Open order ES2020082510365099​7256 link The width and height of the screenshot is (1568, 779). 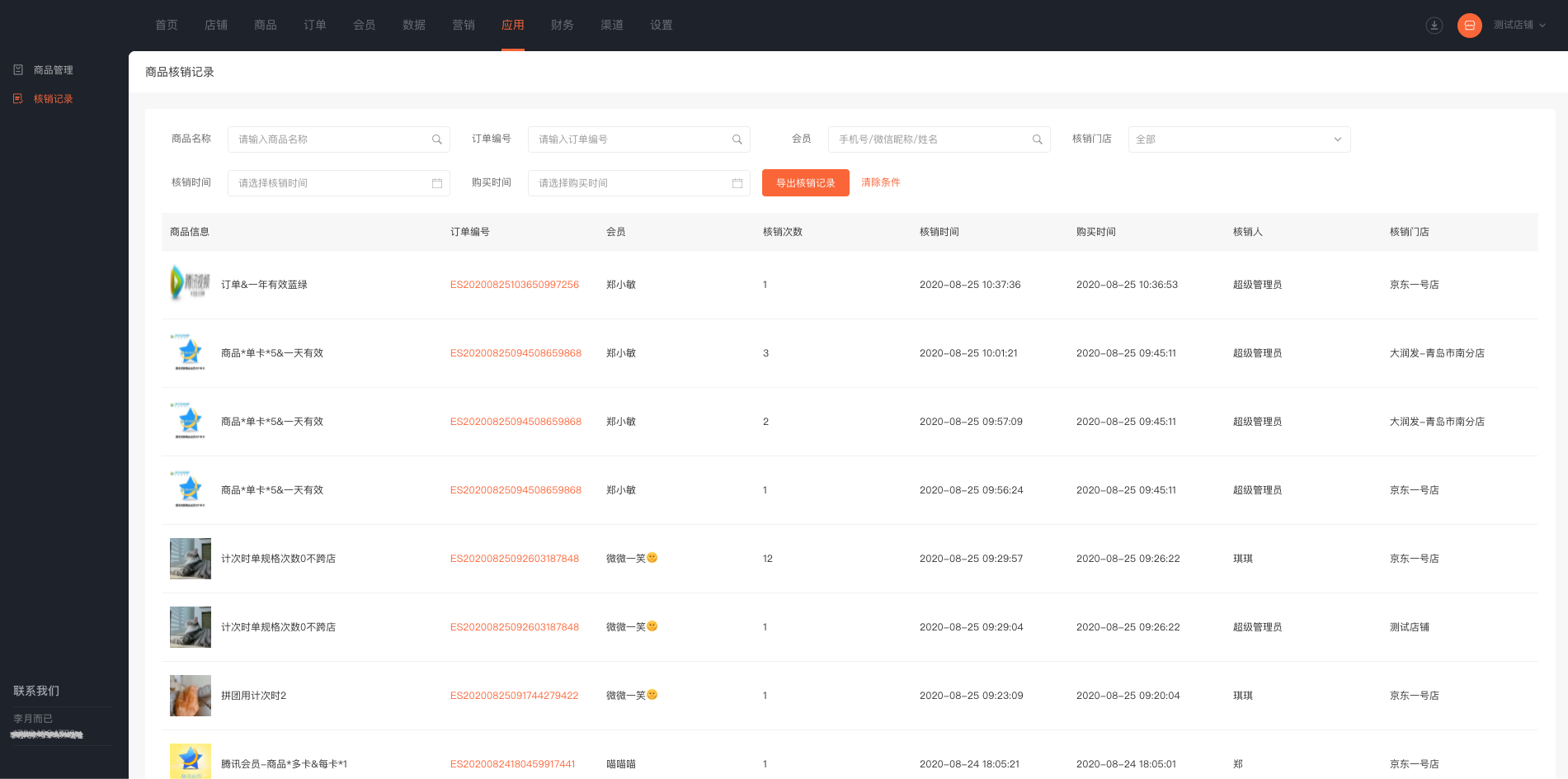pyautogui.click(x=515, y=285)
